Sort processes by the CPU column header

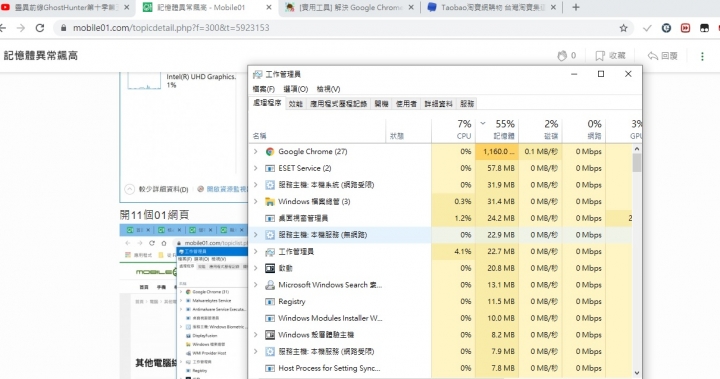point(454,130)
